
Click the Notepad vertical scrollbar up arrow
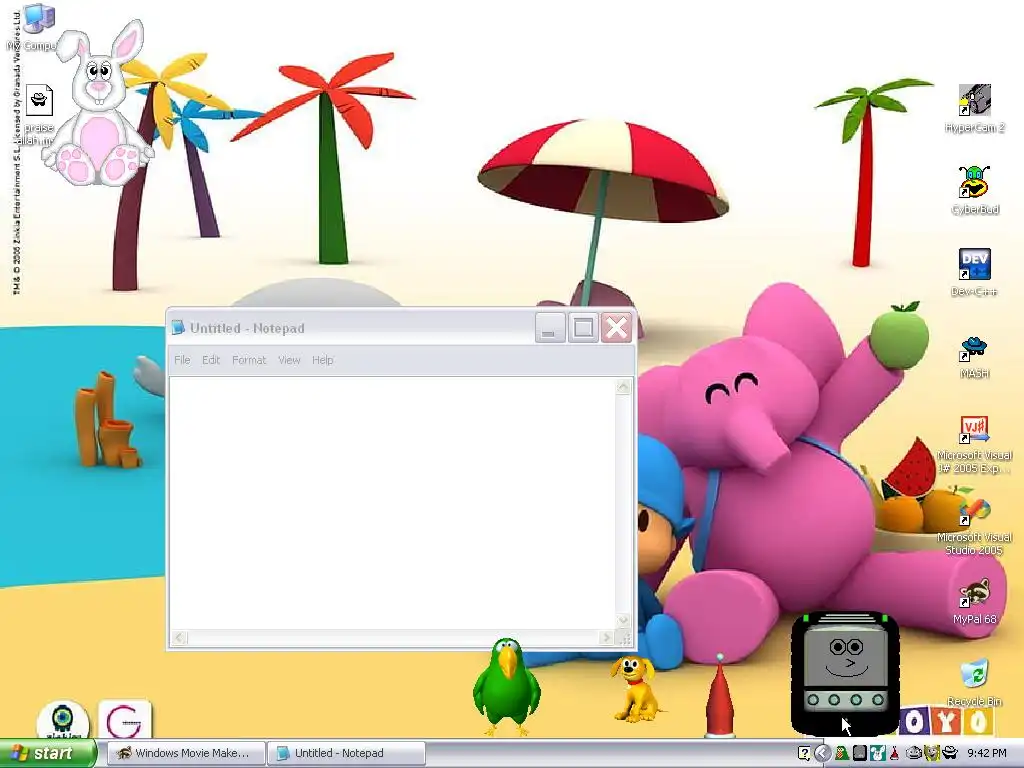[x=624, y=387]
